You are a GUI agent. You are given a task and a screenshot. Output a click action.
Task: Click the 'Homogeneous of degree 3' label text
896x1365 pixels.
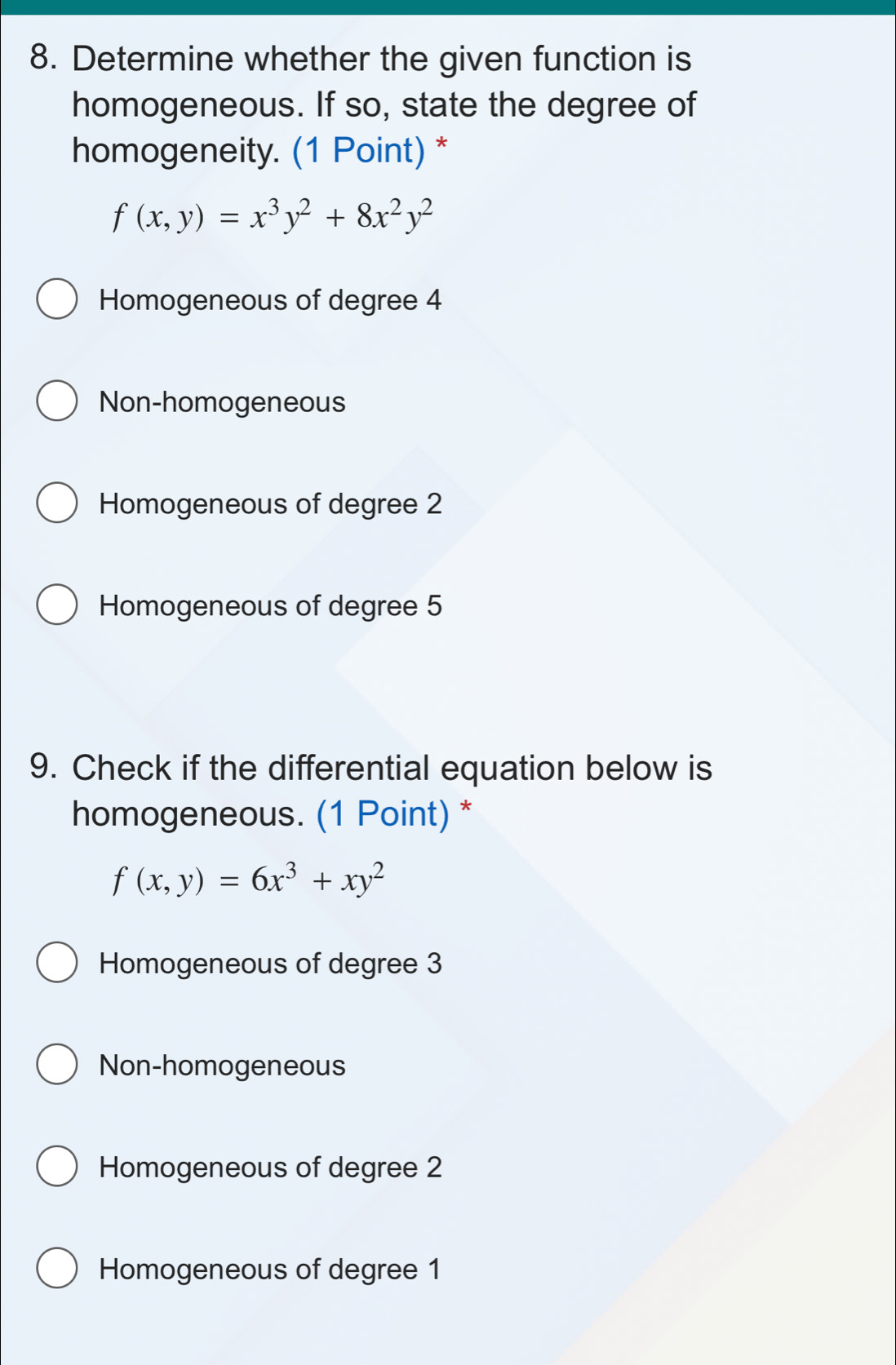[270, 964]
